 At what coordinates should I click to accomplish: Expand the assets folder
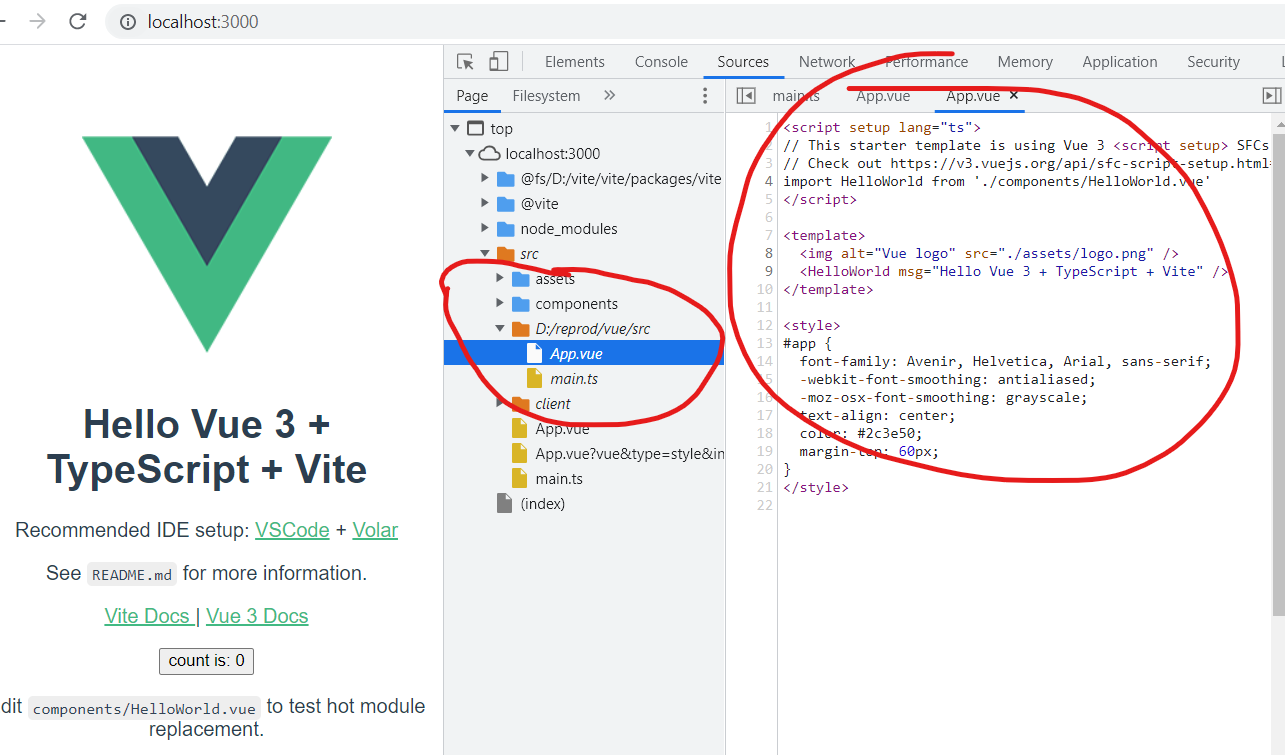click(x=500, y=279)
